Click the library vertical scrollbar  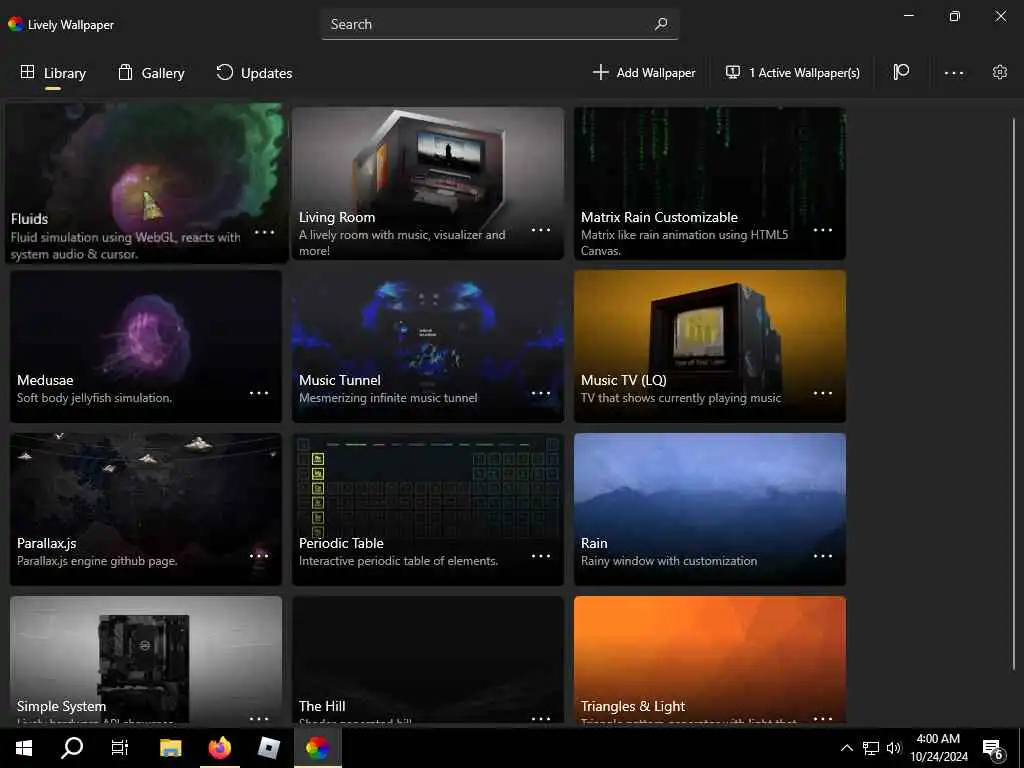coord(1014,394)
